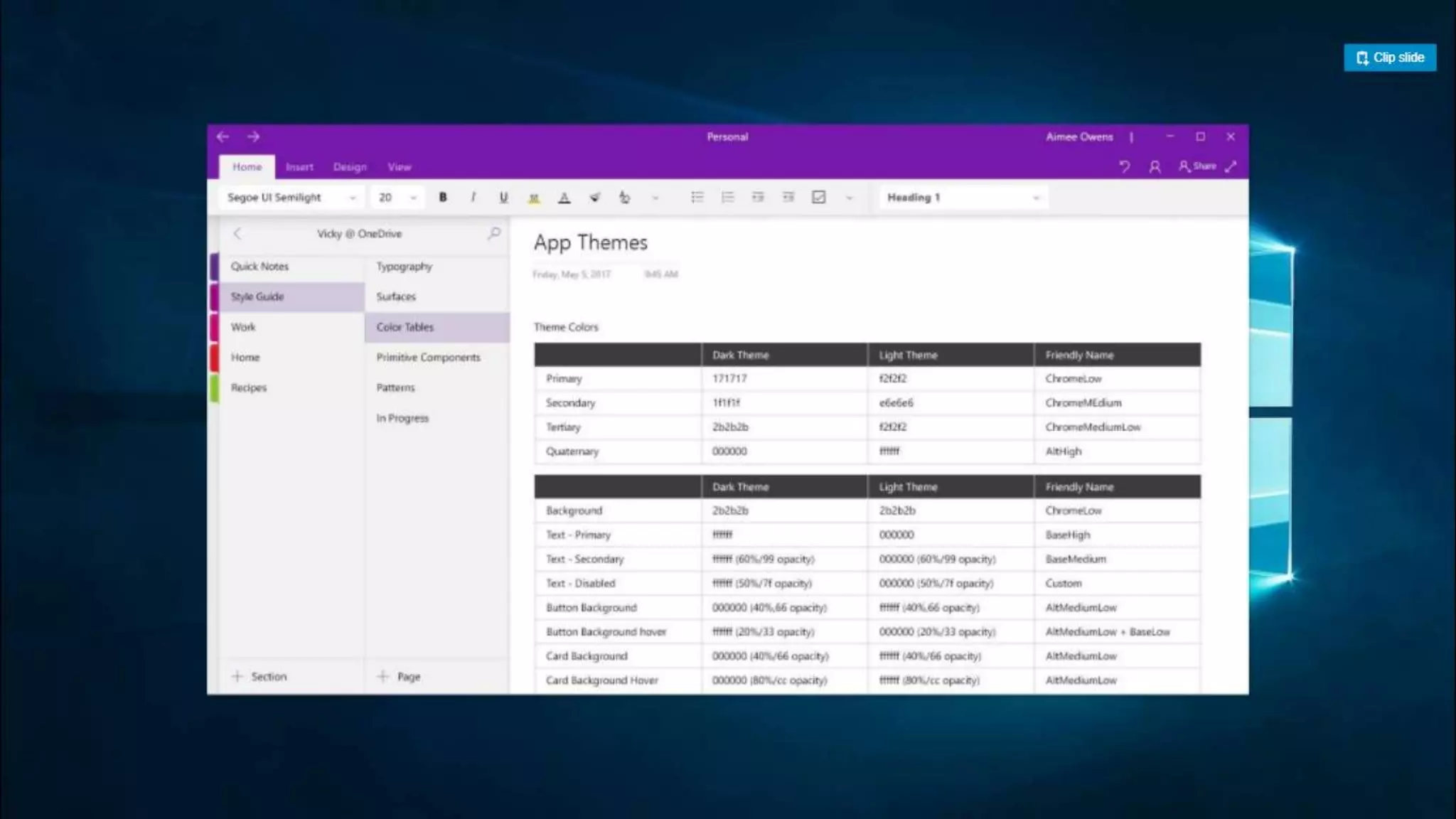1456x819 pixels.
Task: Click the Friday, May 5, 2017 date
Action: tap(572, 274)
